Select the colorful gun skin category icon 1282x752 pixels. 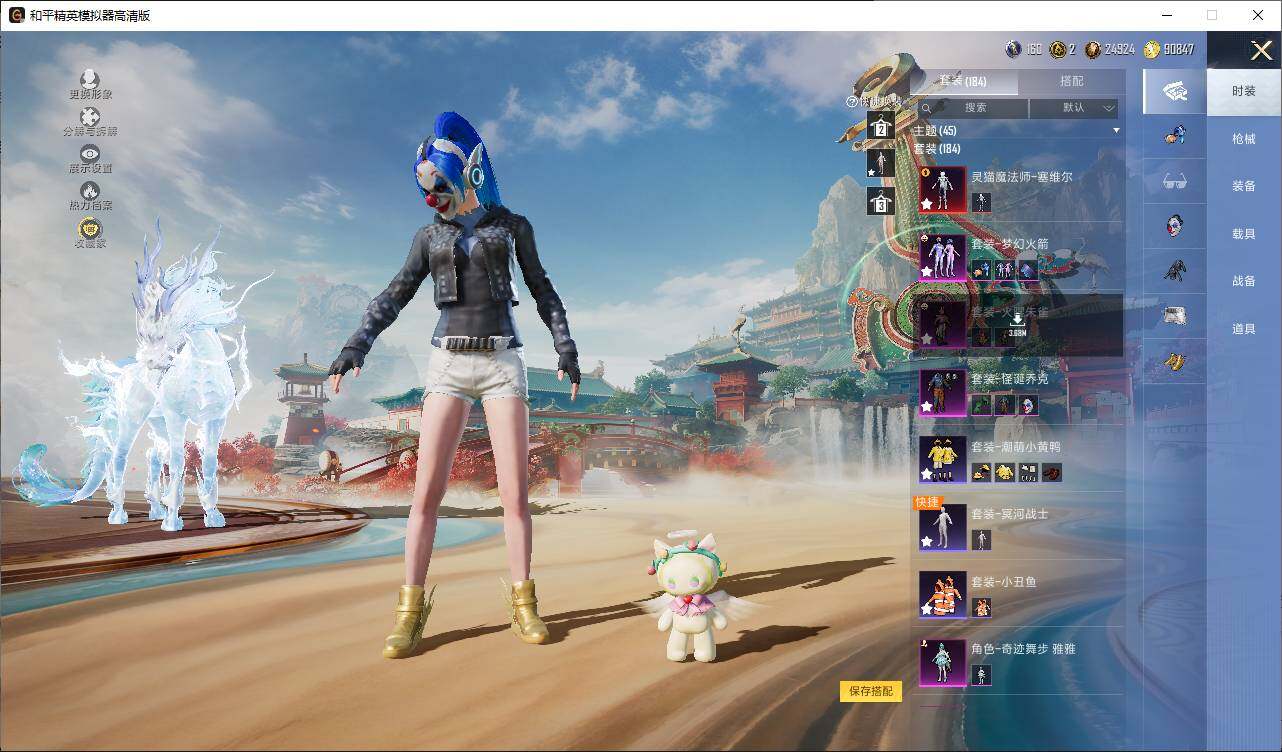pyautogui.click(x=1175, y=136)
